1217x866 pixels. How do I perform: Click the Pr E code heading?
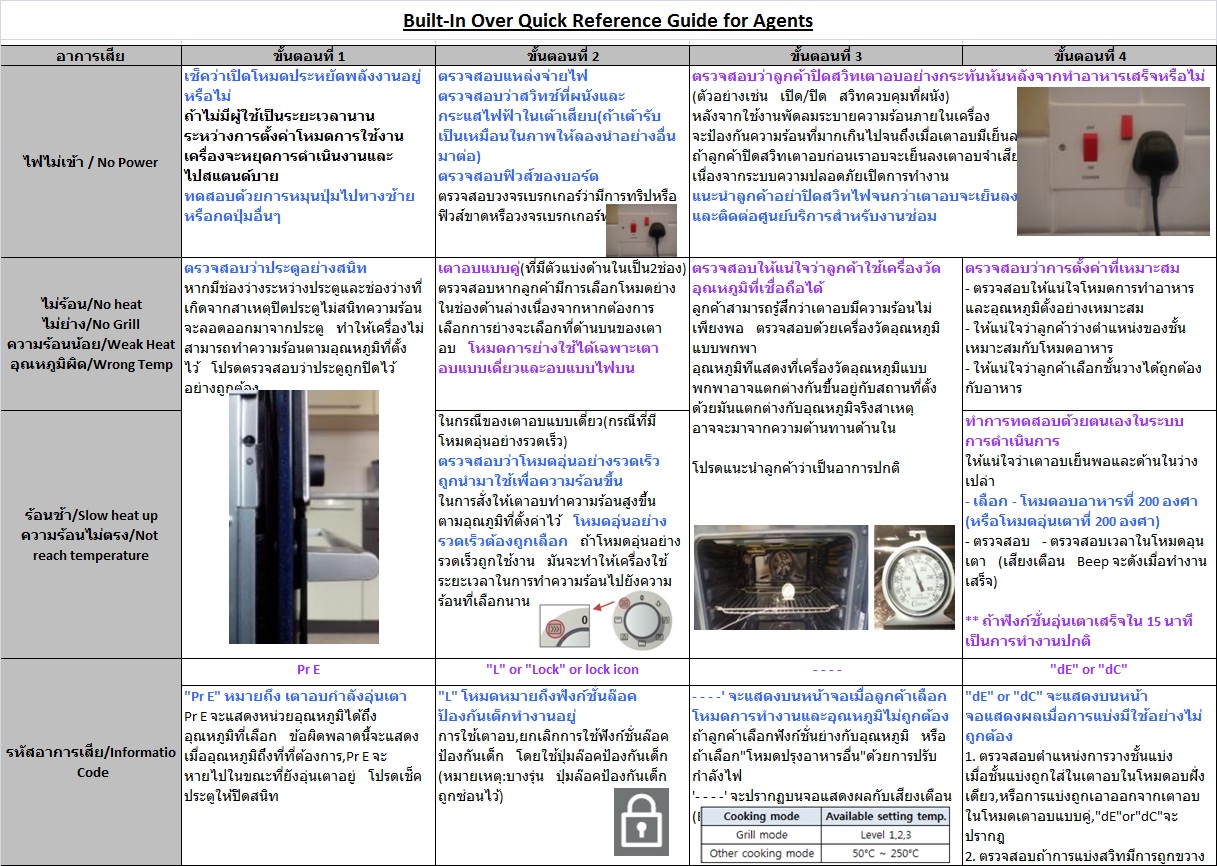(309, 669)
